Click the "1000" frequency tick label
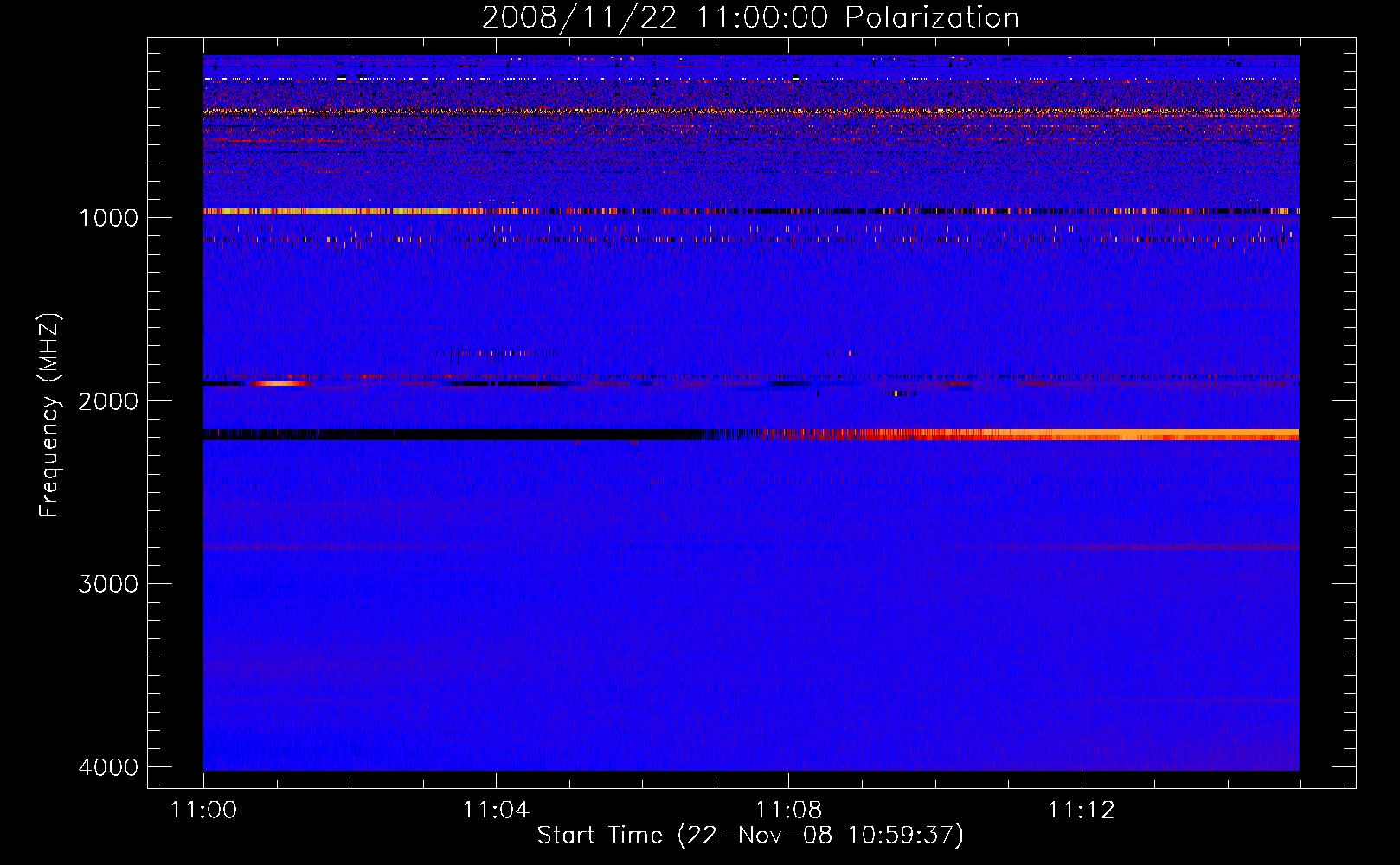 pyautogui.click(x=108, y=218)
